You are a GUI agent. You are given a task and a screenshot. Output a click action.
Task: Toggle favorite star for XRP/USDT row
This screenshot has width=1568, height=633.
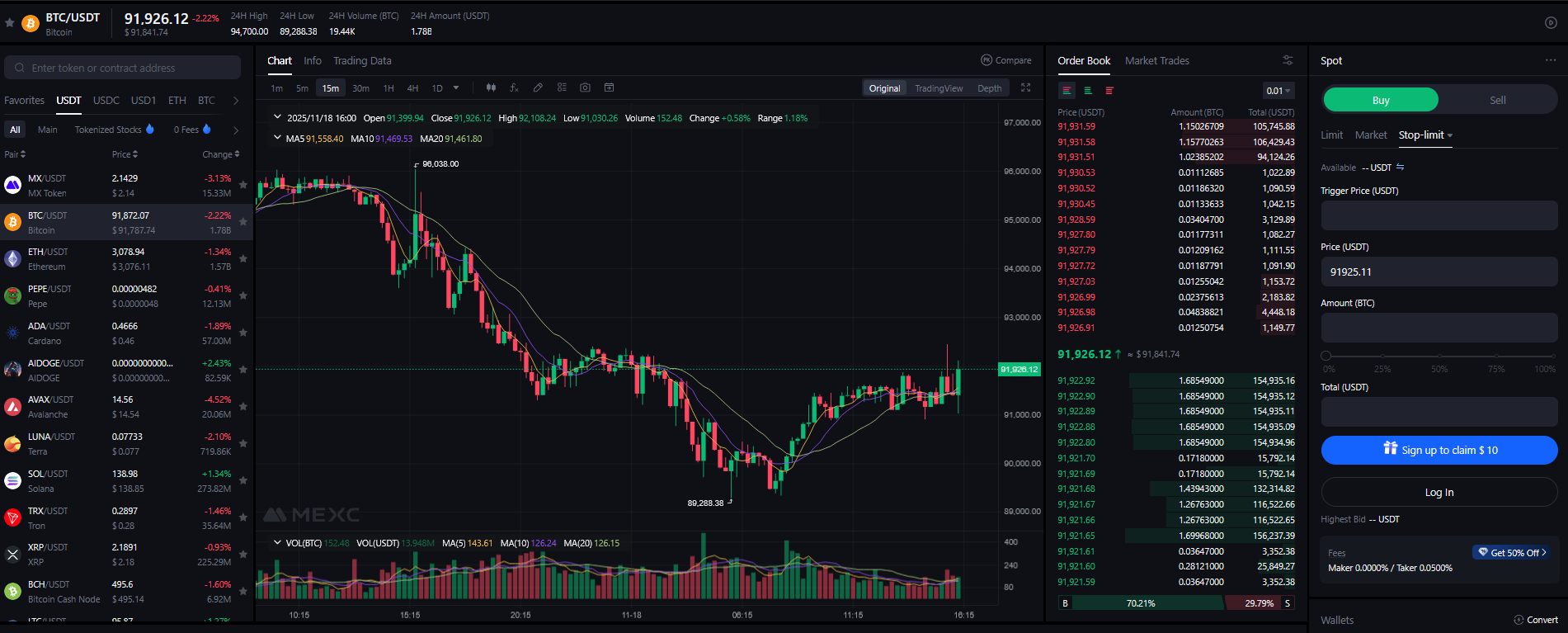click(243, 555)
